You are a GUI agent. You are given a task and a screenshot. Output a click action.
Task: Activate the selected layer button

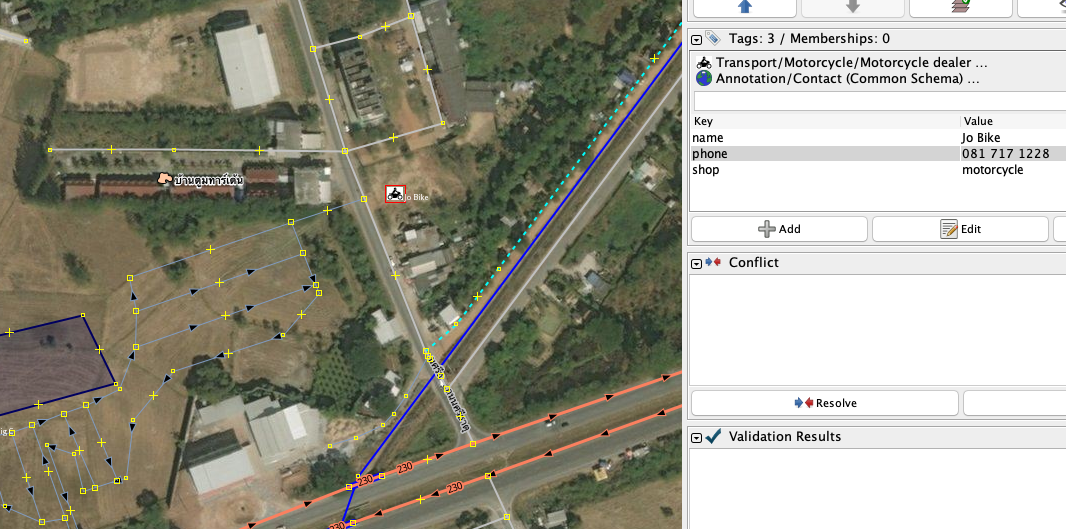coord(961,7)
